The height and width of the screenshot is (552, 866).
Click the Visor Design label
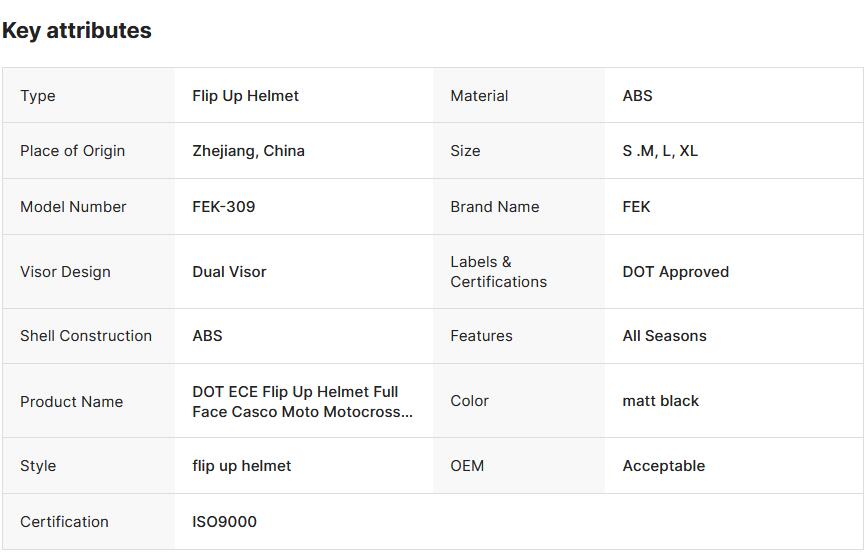65,272
